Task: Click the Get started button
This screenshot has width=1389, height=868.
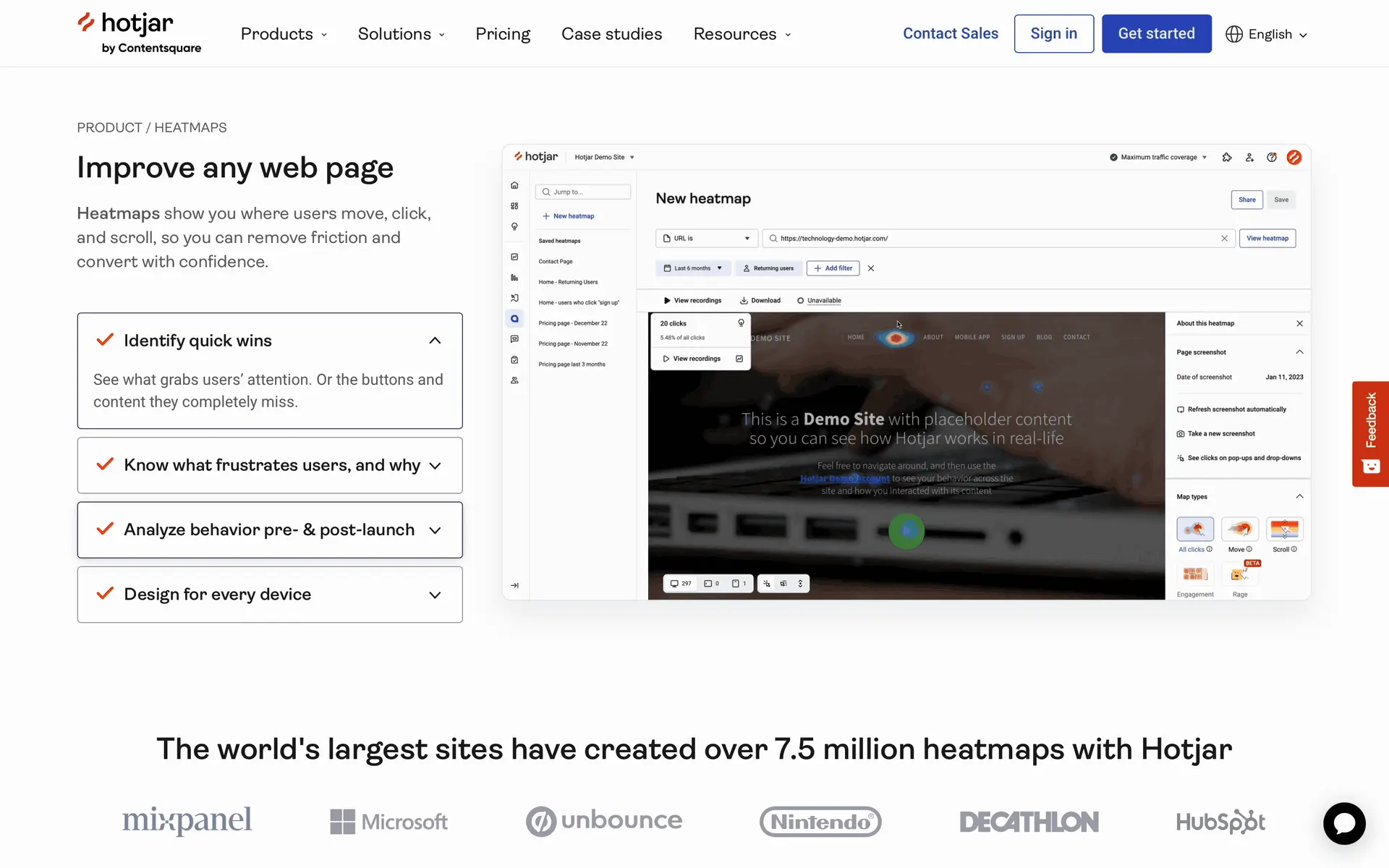Action: click(x=1156, y=34)
